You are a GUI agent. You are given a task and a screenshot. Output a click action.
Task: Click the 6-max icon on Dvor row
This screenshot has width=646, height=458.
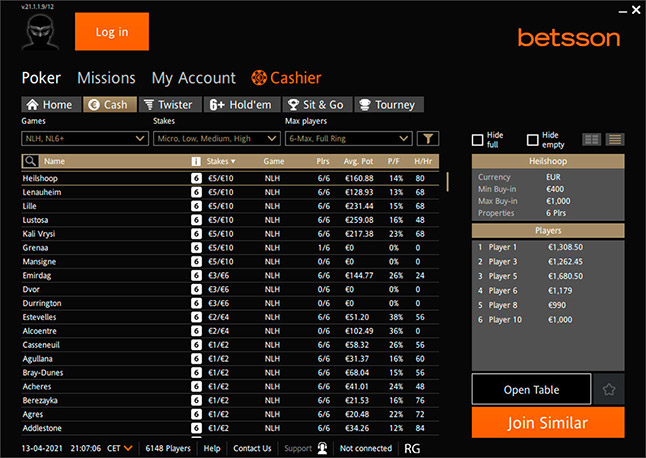[x=197, y=289]
